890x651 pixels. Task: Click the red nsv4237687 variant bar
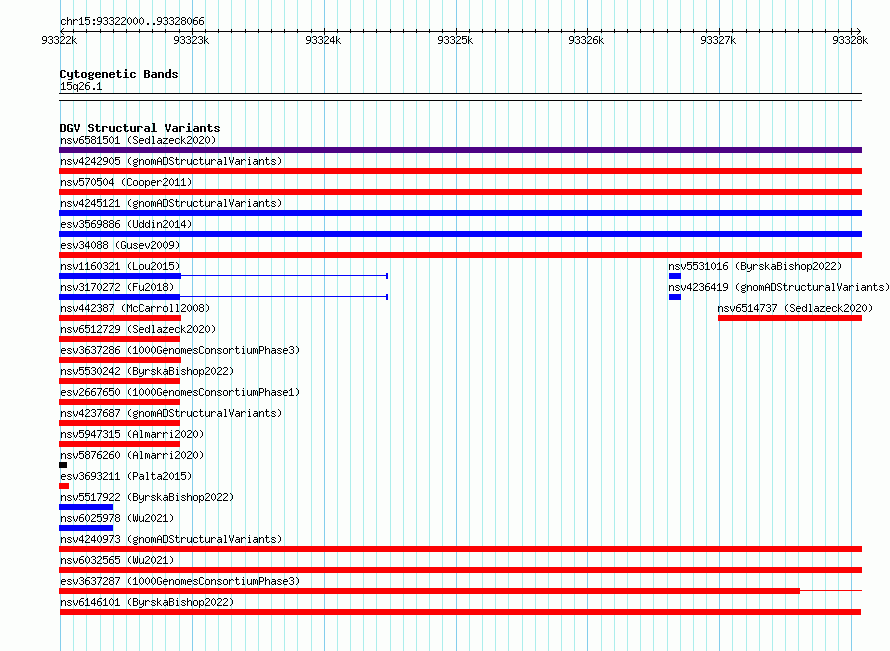[119, 423]
